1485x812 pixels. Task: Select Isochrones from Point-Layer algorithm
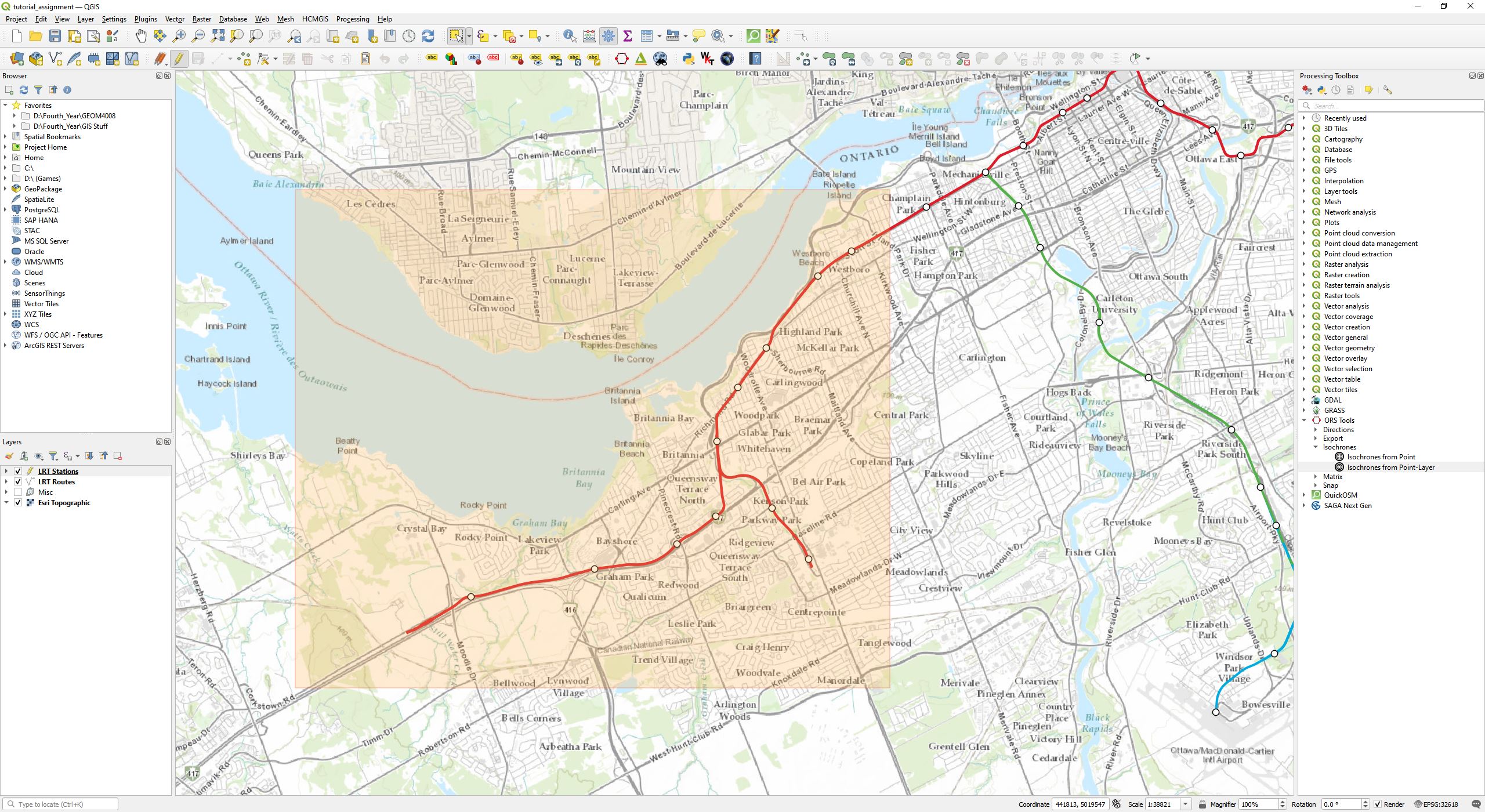pos(1390,467)
